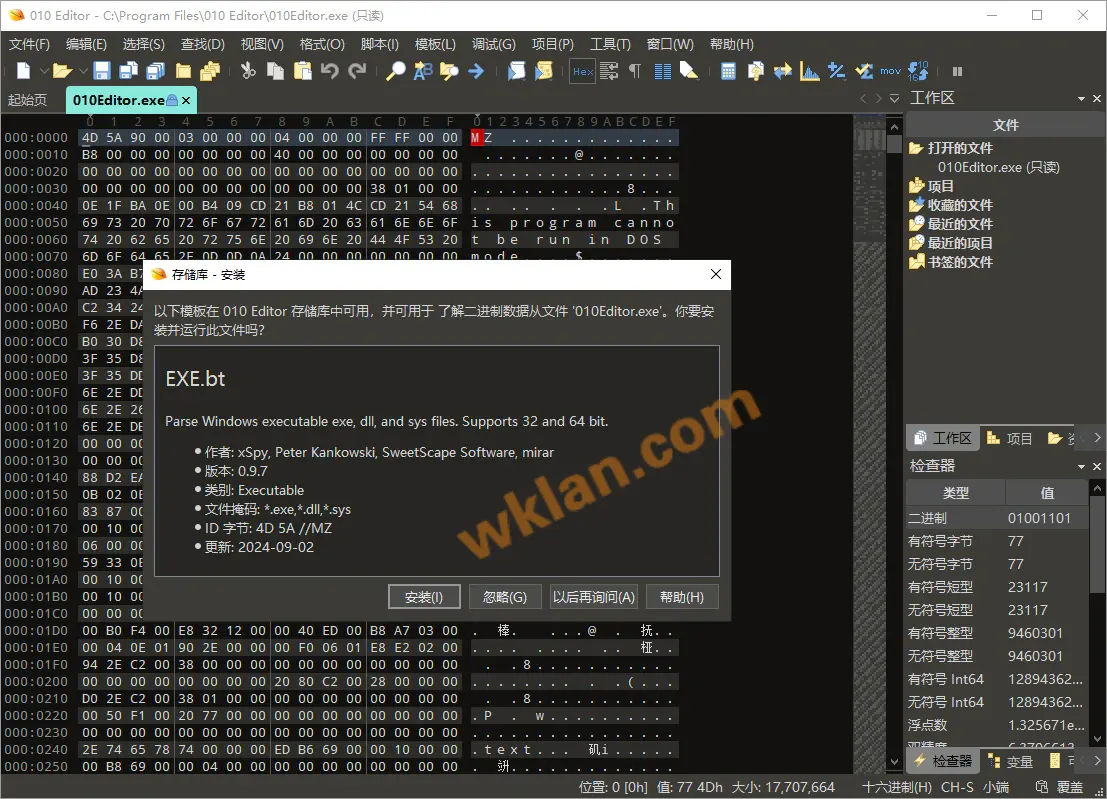
Task: Click the mini-map overview strip beside hex view
Action: point(870,445)
